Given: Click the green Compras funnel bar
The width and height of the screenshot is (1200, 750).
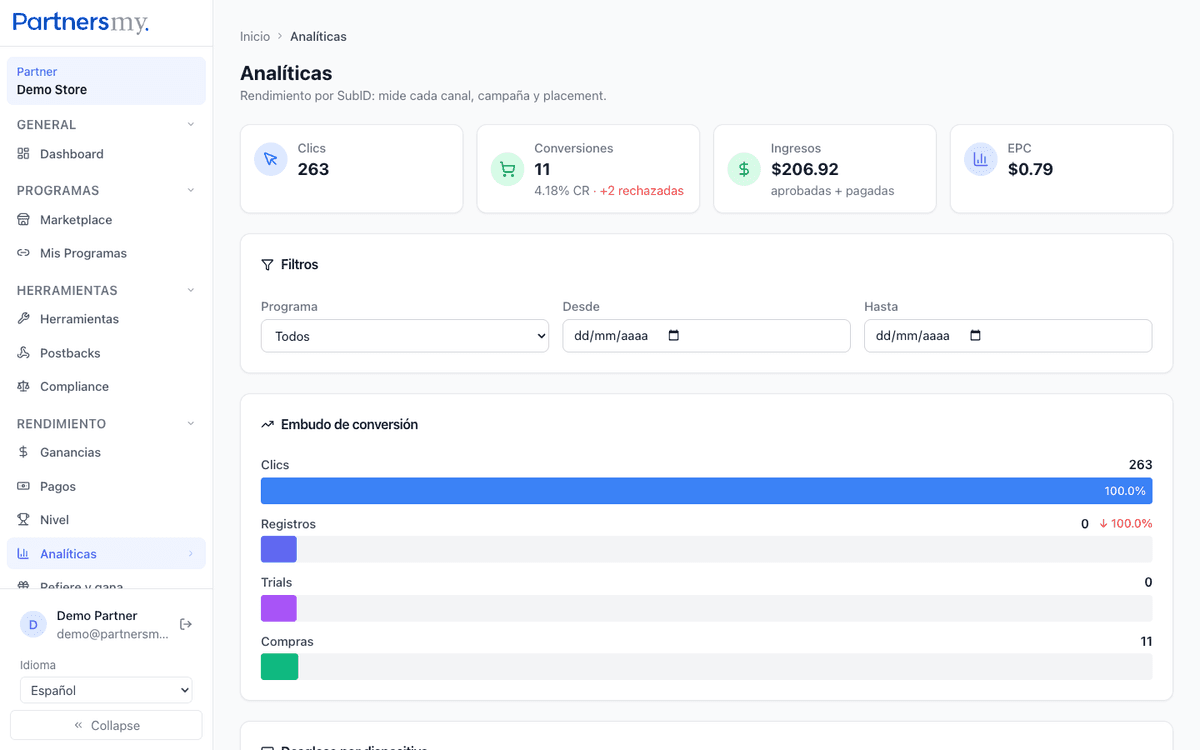Looking at the screenshot, I should click(279, 667).
